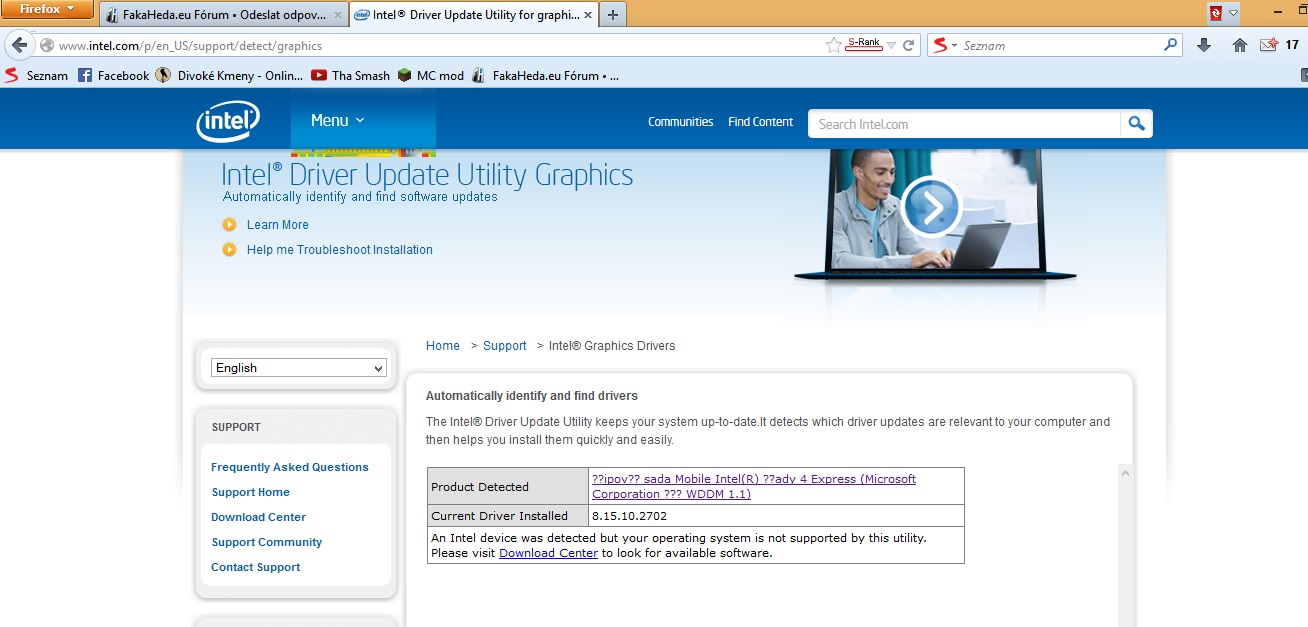
Task: Open Contact Support link
Action: [x=255, y=567]
